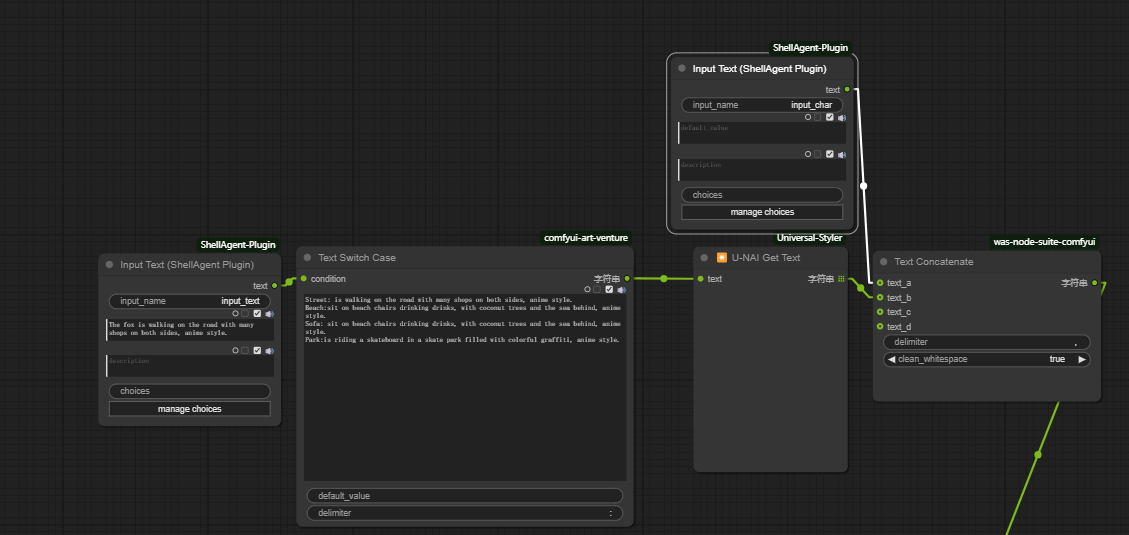Screen dimensions: 1129x535
Task: Select circle radio above input_text description
Action: pyautogui.click(x=235, y=350)
